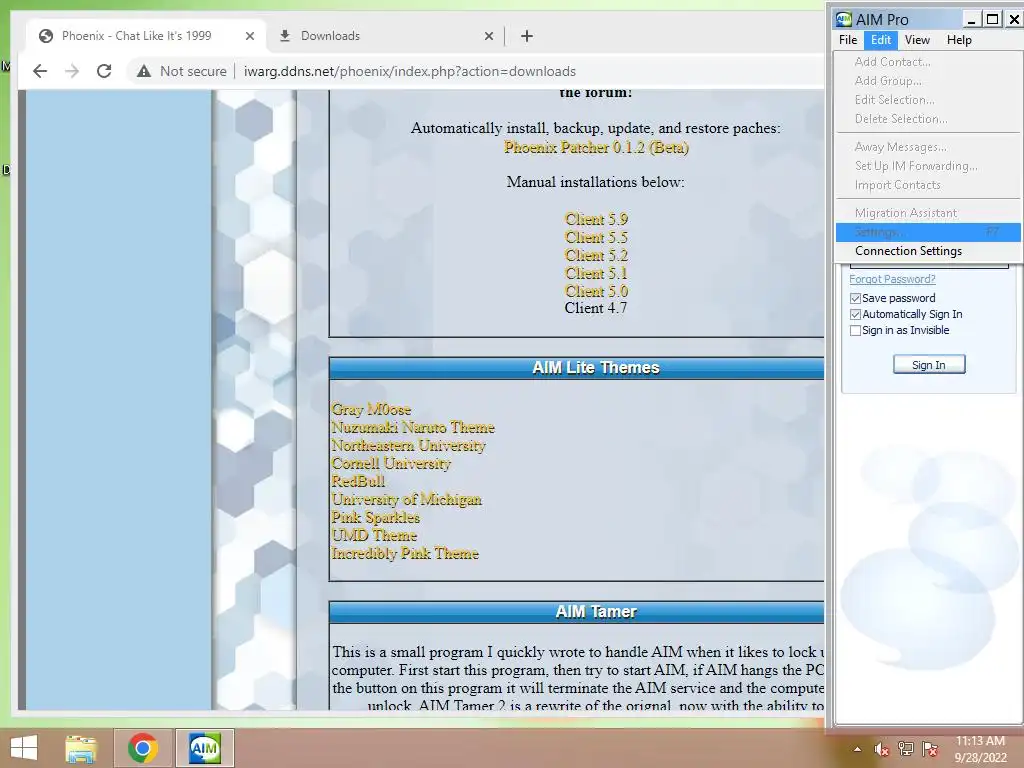Open the Pink Sparkles theme link
1024x768 pixels.
(376, 517)
